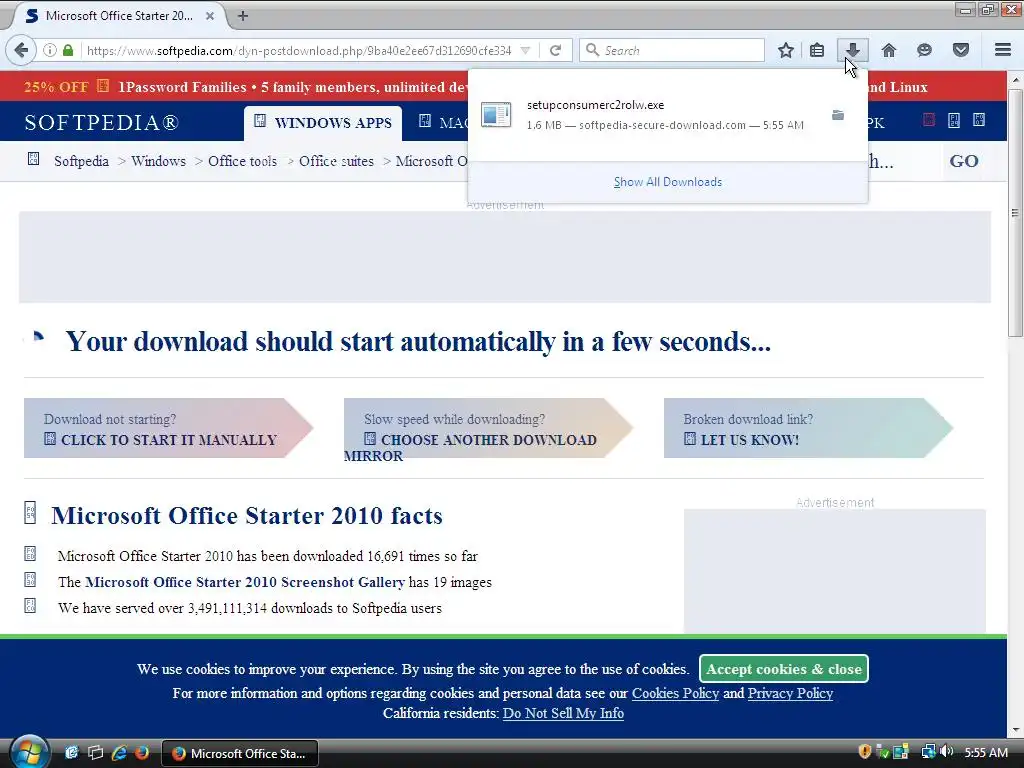Viewport: 1024px width, 768px height.
Task: Click to start the download manually
Action: (x=168, y=428)
